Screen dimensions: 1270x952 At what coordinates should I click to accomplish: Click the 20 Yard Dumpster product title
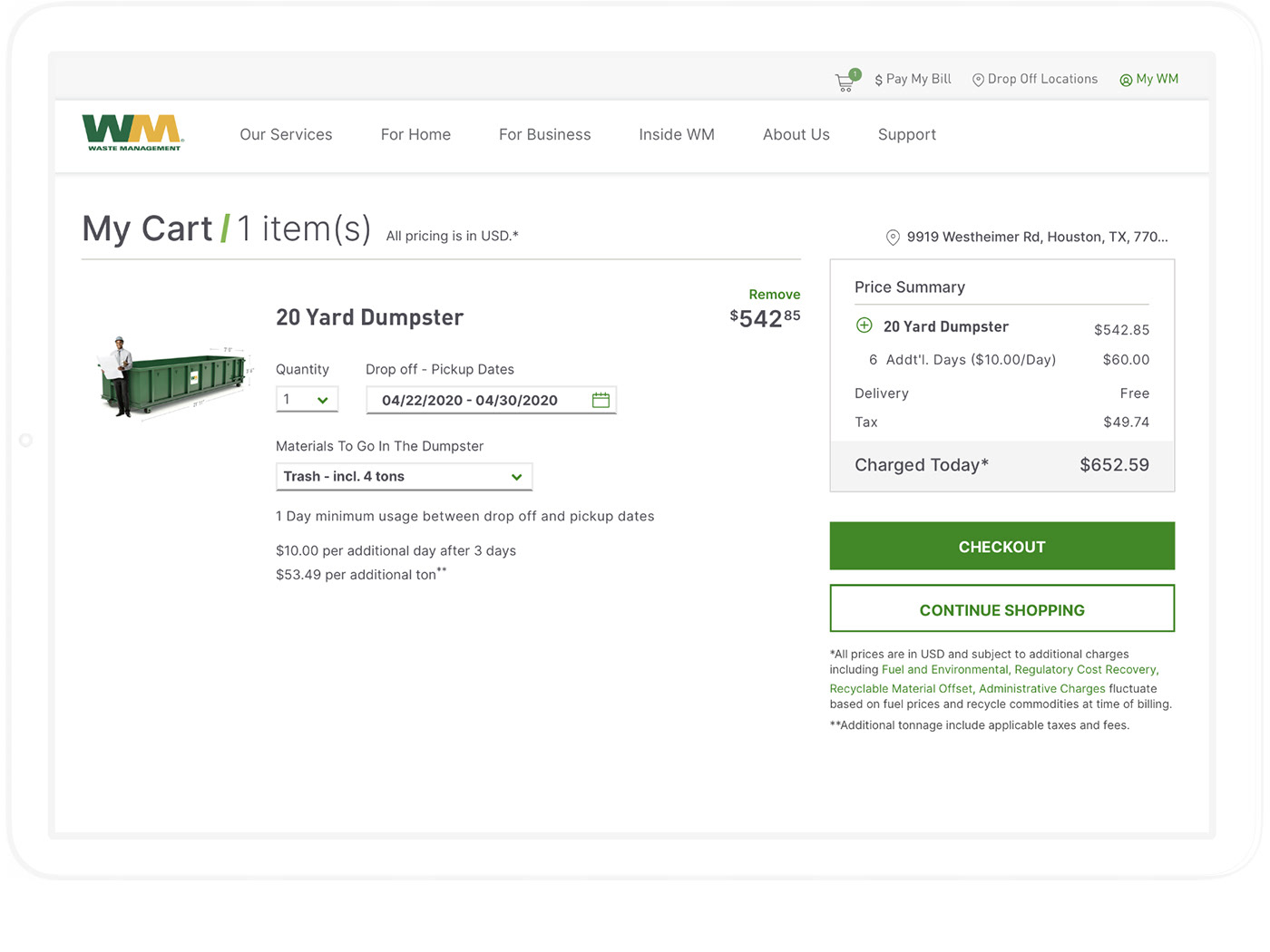(369, 317)
